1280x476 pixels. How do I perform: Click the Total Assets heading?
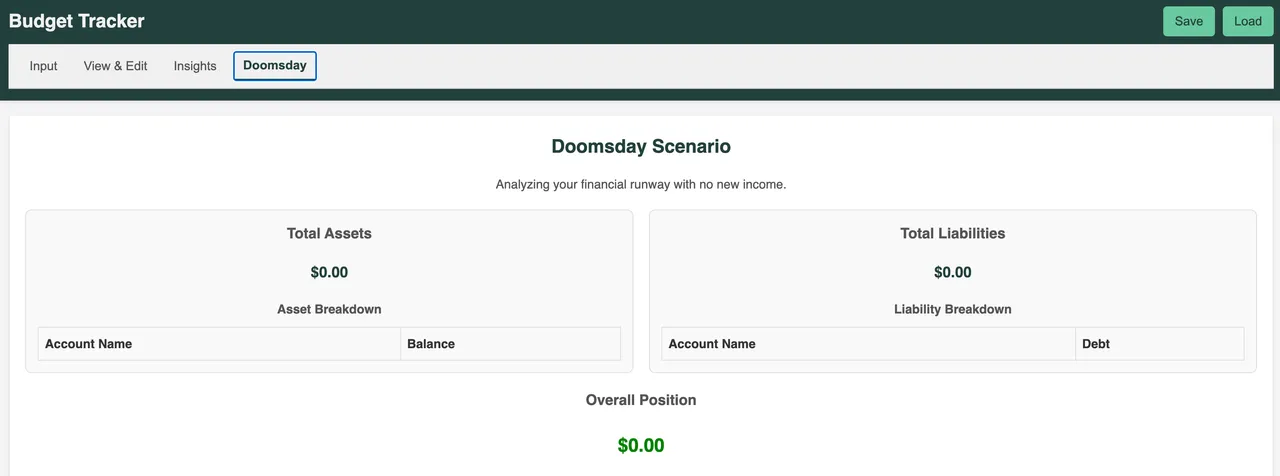pyautogui.click(x=329, y=233)
